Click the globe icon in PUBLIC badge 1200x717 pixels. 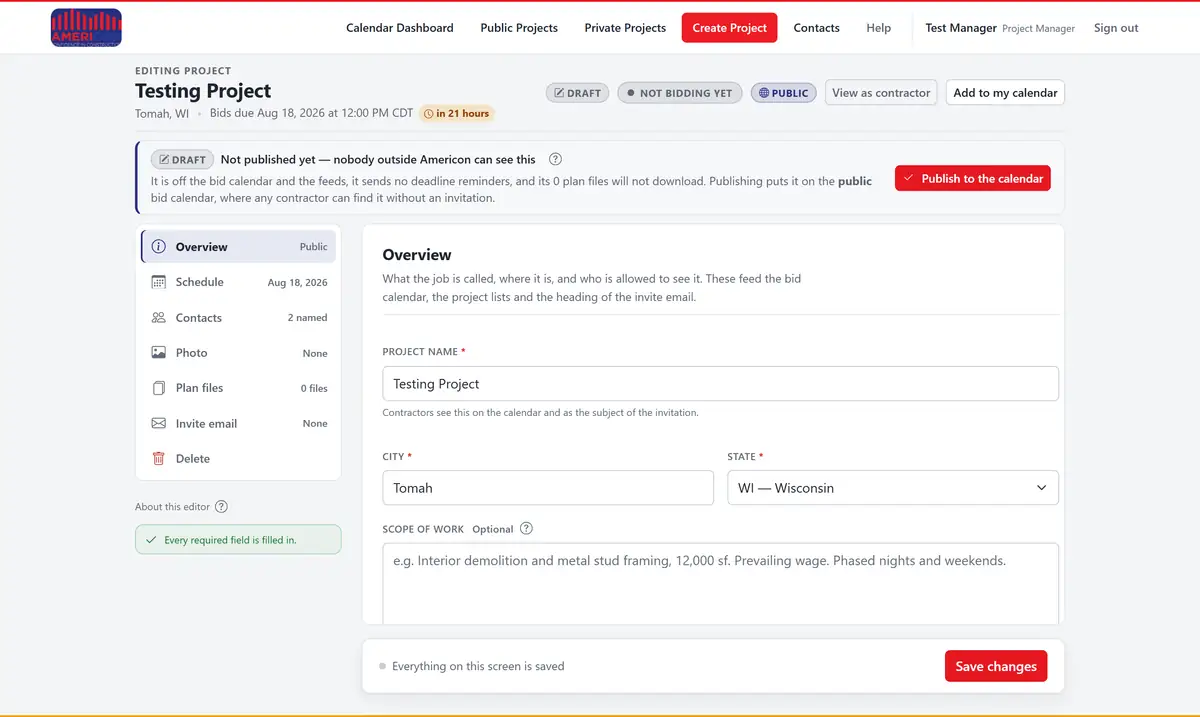[x=764, y=93]
